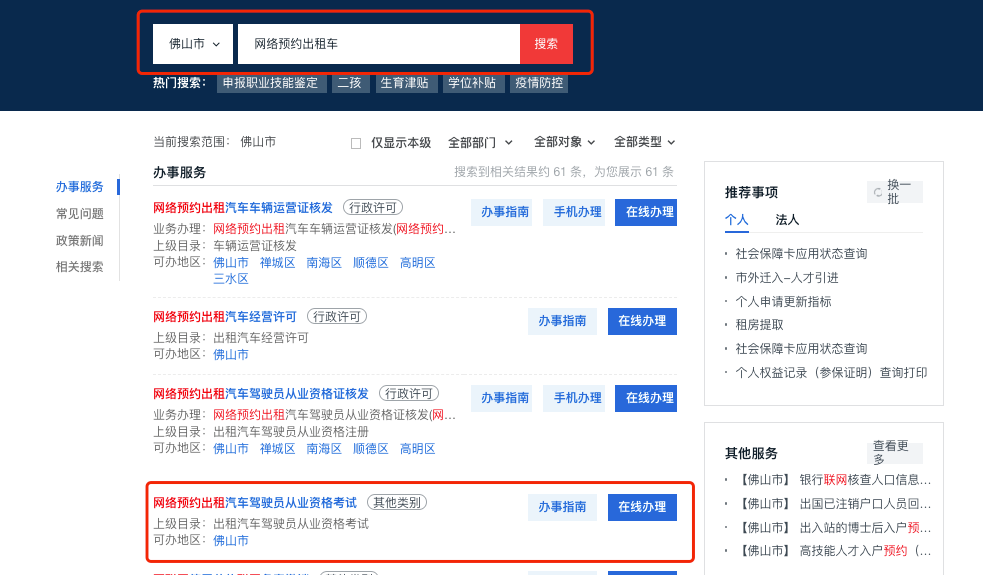
Task: Select the 个人 tab in 推荐事项
Action: [x=736, y=220]
